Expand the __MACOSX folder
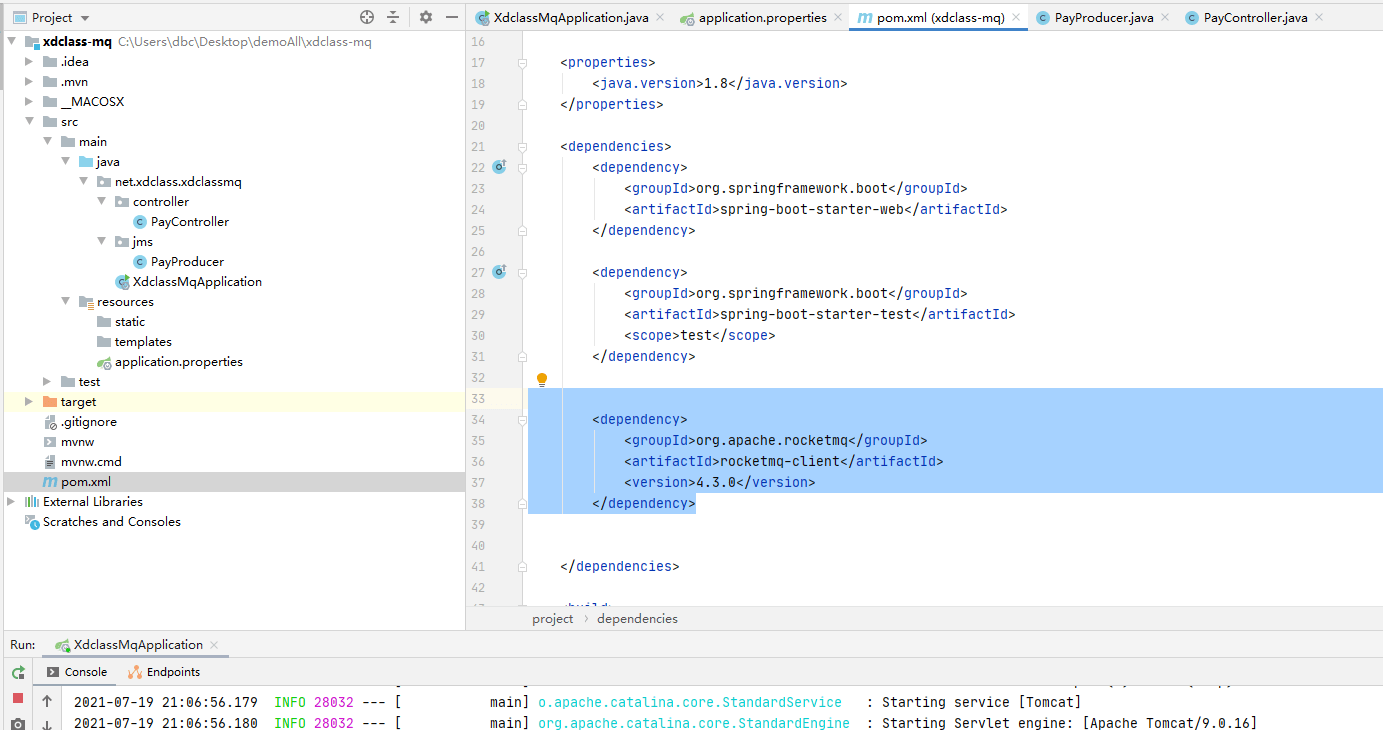This screenshot has width=1383, height=730. tap(30, 102)
